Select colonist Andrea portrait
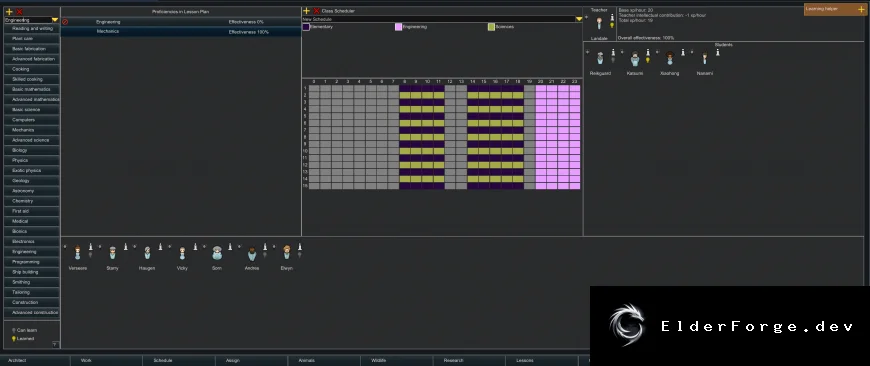Viewport: 870px width, 366px height. [252, 253]
